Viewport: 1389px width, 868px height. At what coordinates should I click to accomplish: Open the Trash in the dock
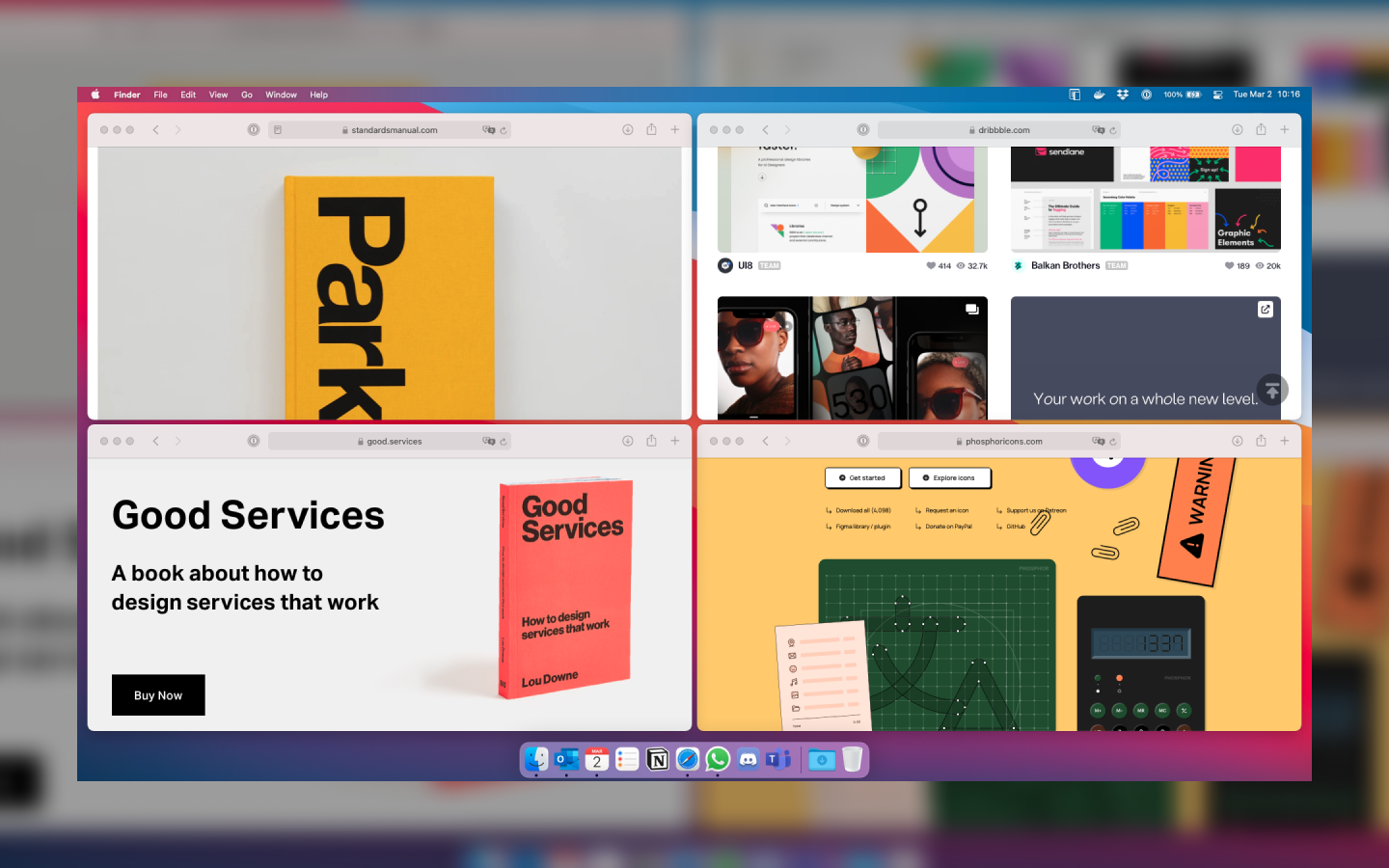852,759
